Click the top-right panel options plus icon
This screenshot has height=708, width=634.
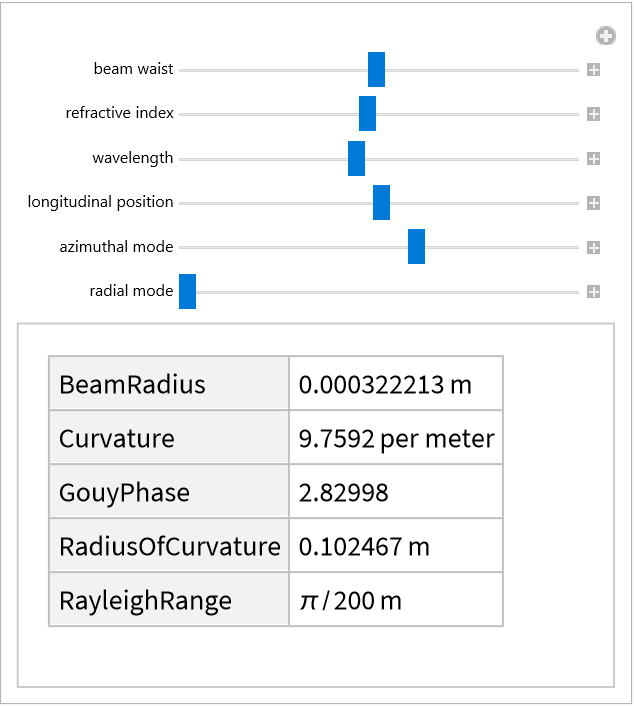(x=605, y=36)
